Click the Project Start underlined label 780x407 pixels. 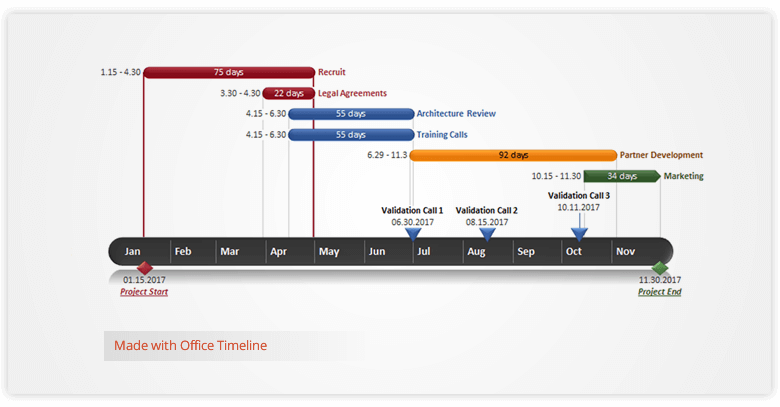point(144,292)
